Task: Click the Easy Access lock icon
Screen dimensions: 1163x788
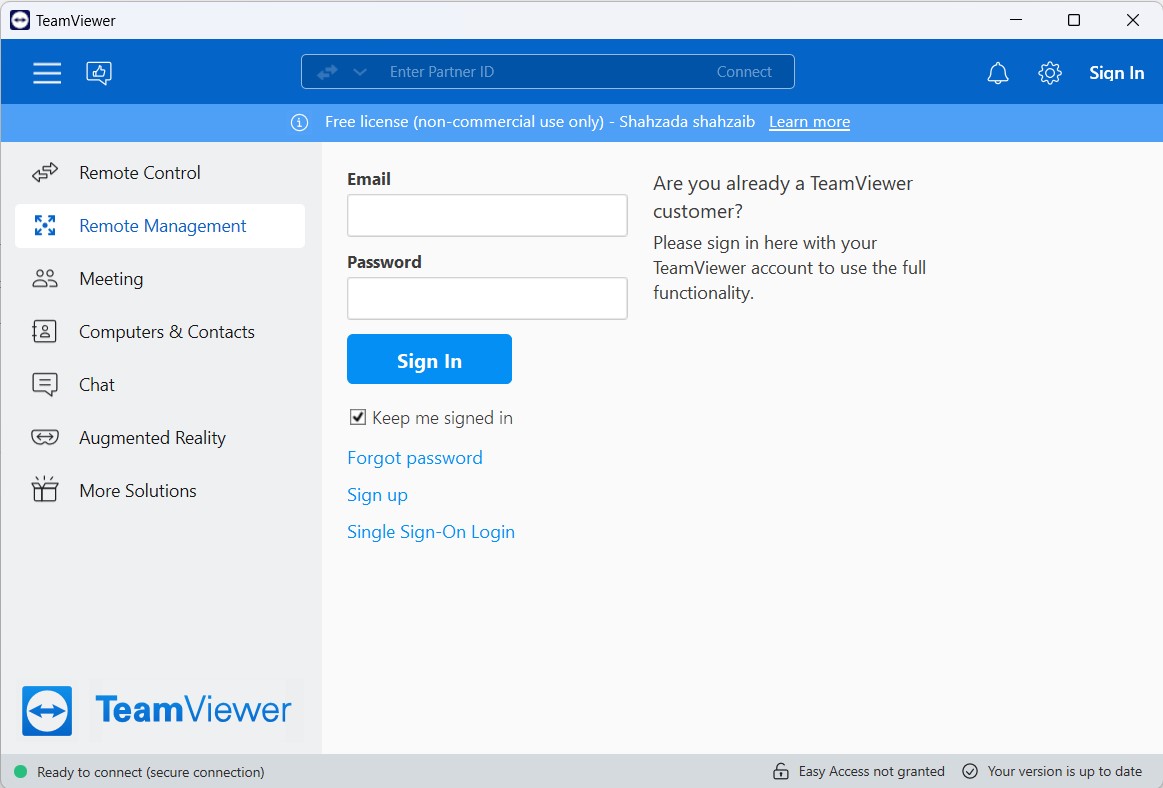Action: [781, 771]
